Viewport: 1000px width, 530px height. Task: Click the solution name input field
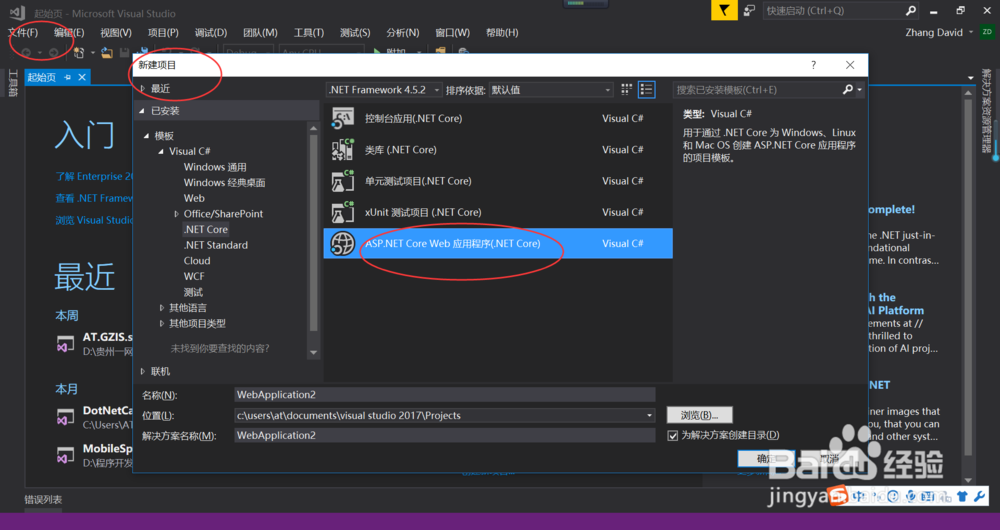pyautogui.click(x=445, y=436)
